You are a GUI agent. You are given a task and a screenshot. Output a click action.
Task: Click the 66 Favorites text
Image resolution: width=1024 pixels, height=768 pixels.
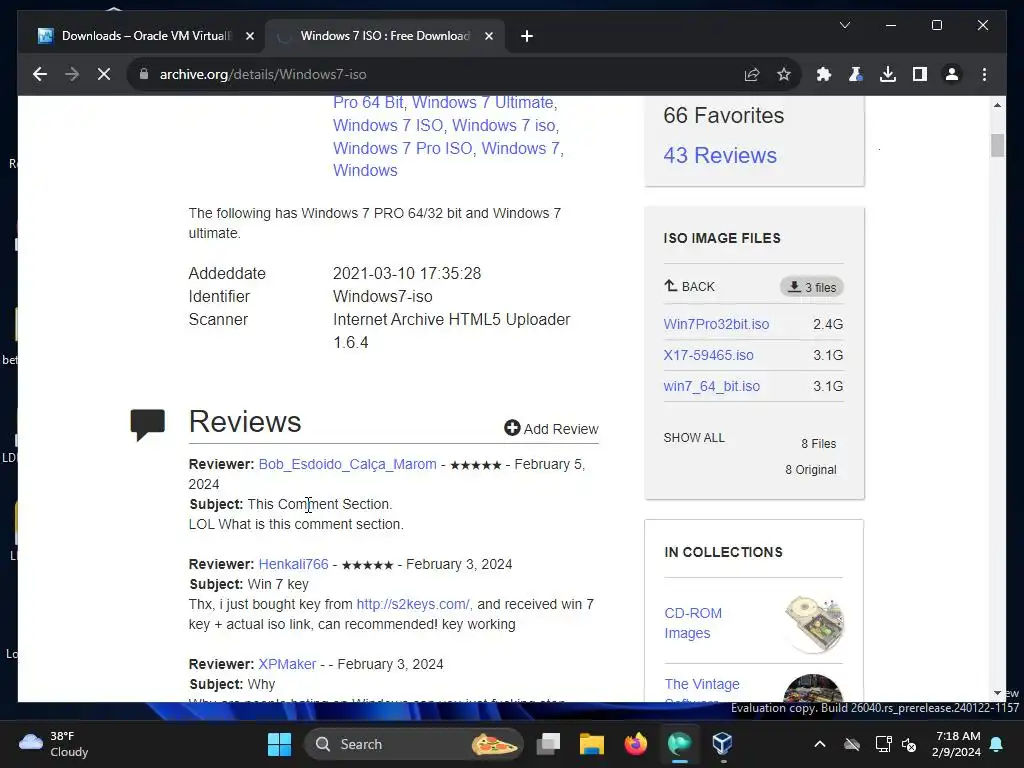(724, 116)
